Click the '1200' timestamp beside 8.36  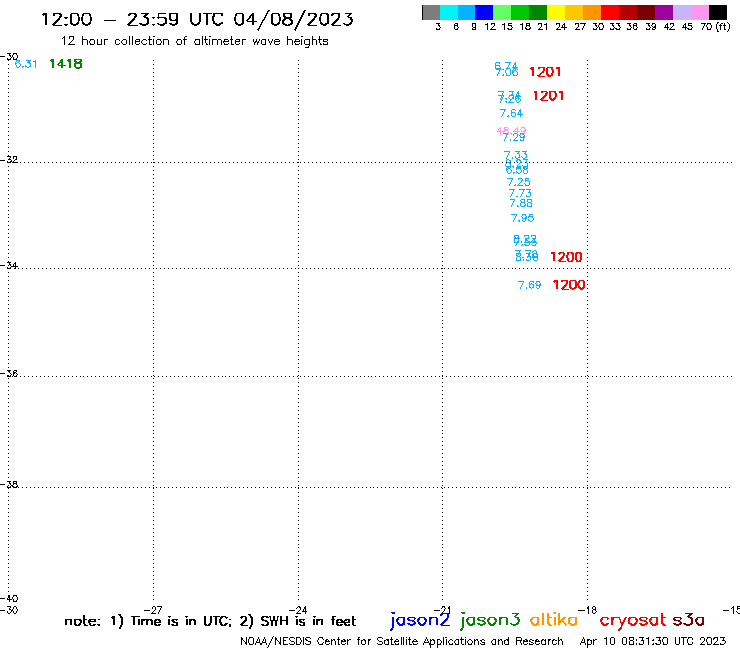[566, 257]
